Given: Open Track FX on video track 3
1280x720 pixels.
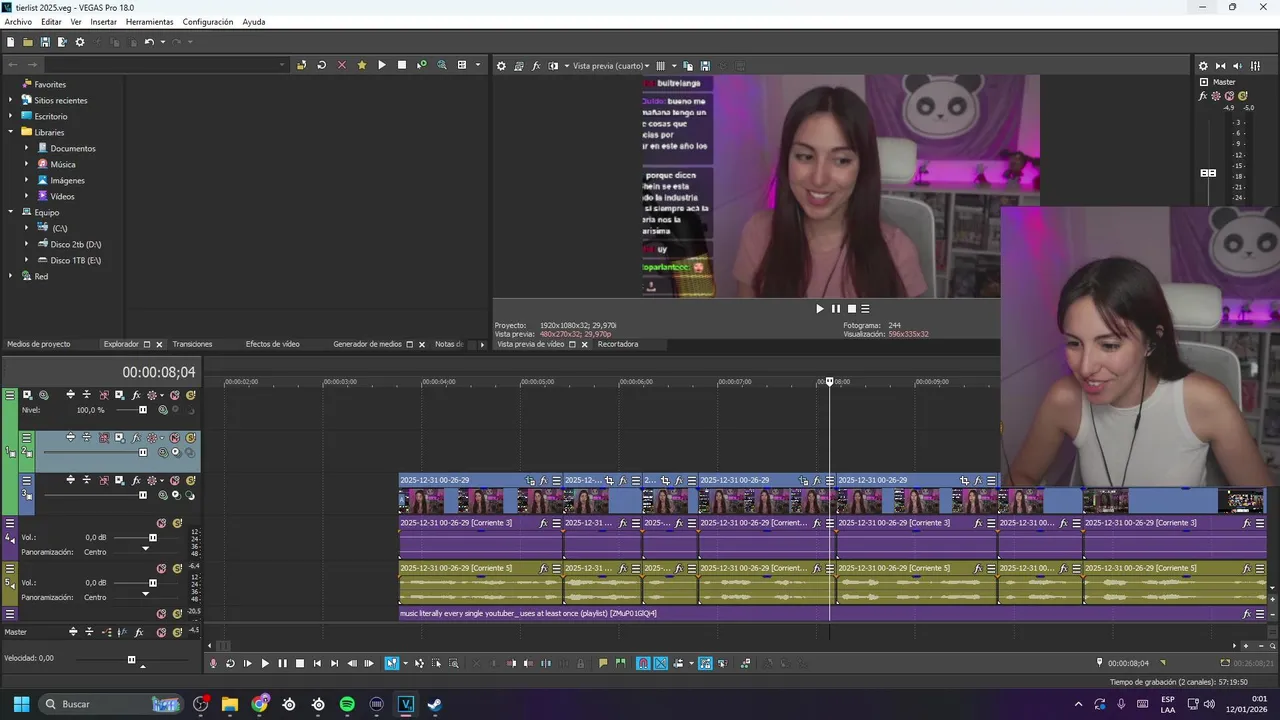Looking at the screenshot, I should pyautogui.click(x=136, y=480).
